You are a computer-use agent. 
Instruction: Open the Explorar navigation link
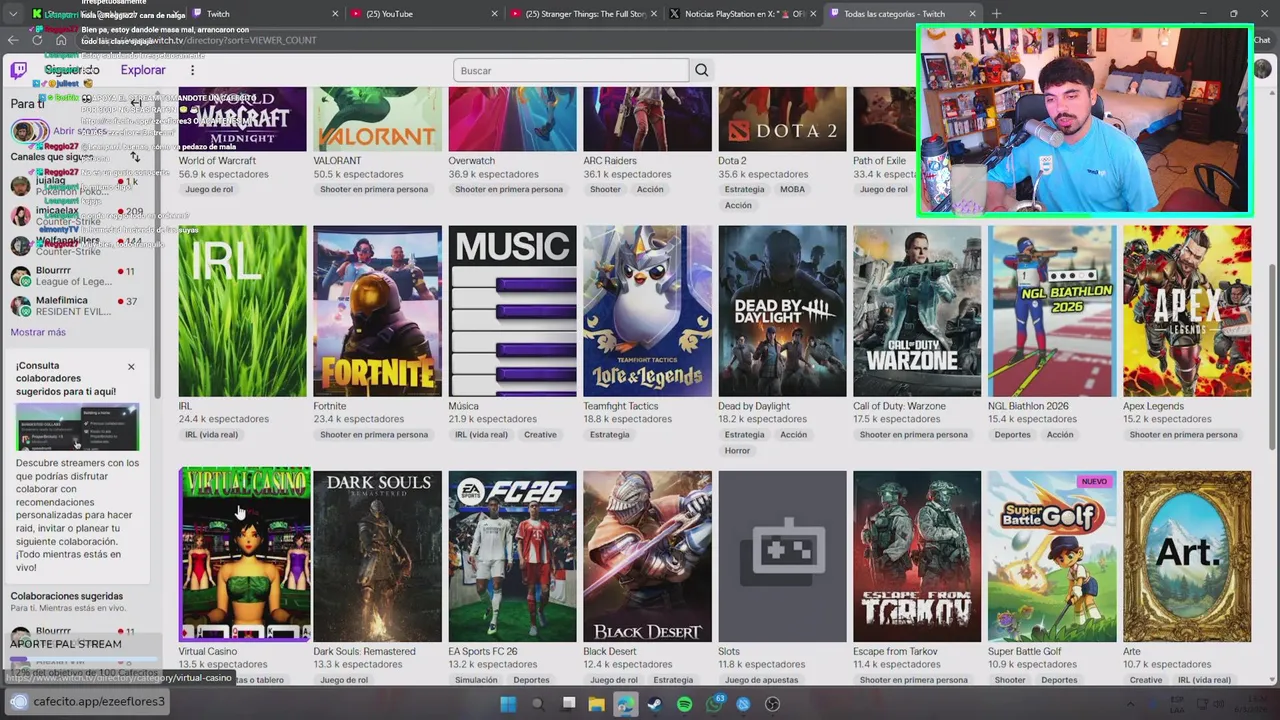143,70
